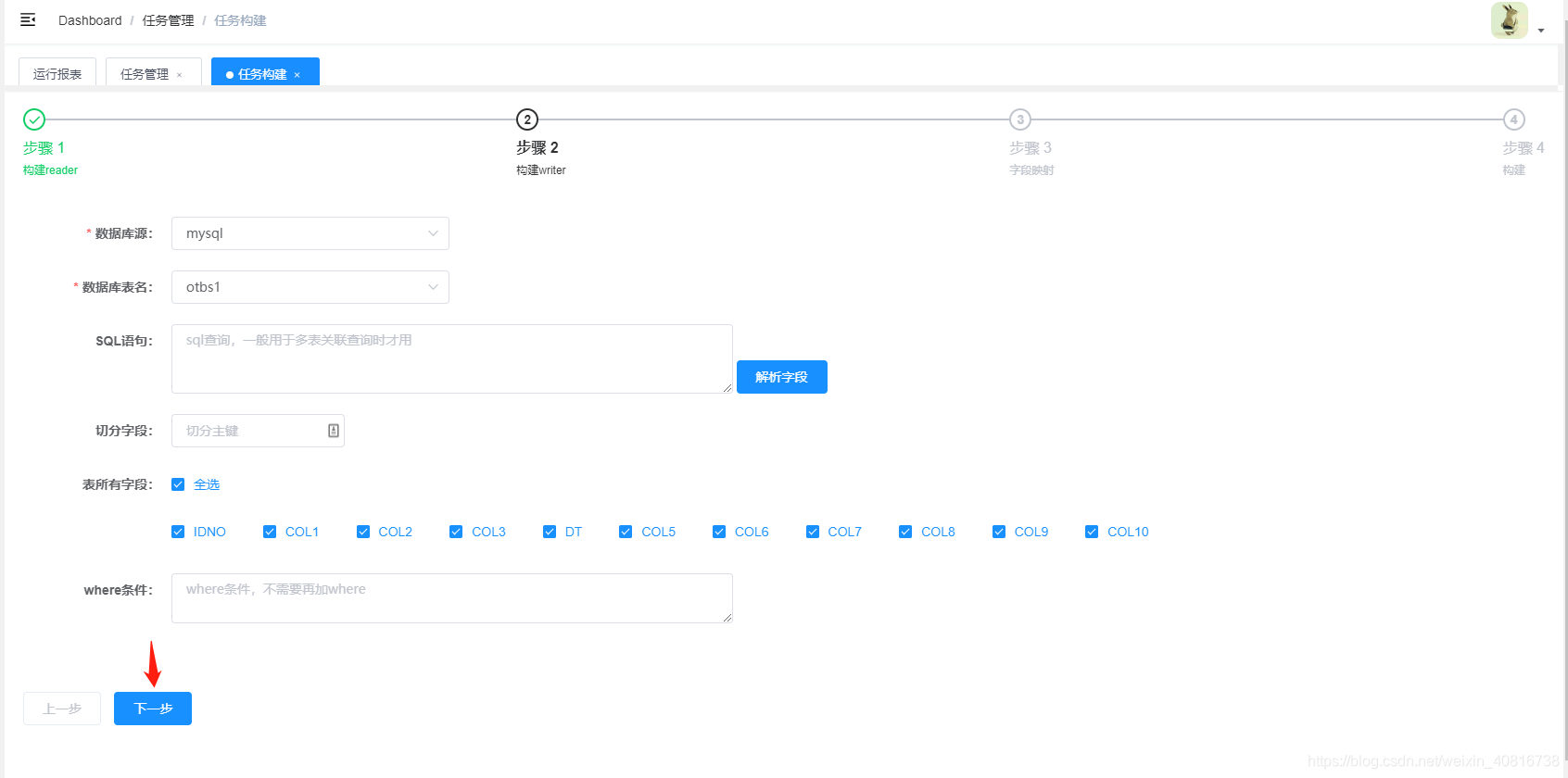Focus the 切分主键 input field
The height and width of the screenshot is (778, 1568).
(258, 431)
